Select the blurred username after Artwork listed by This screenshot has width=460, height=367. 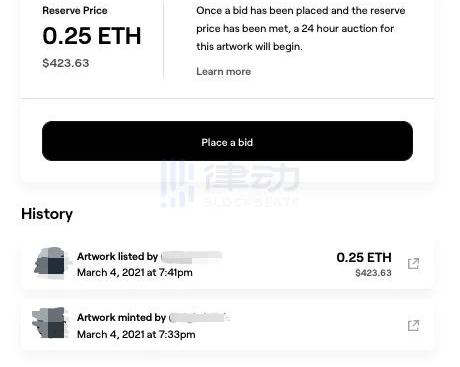pos(191,257)
